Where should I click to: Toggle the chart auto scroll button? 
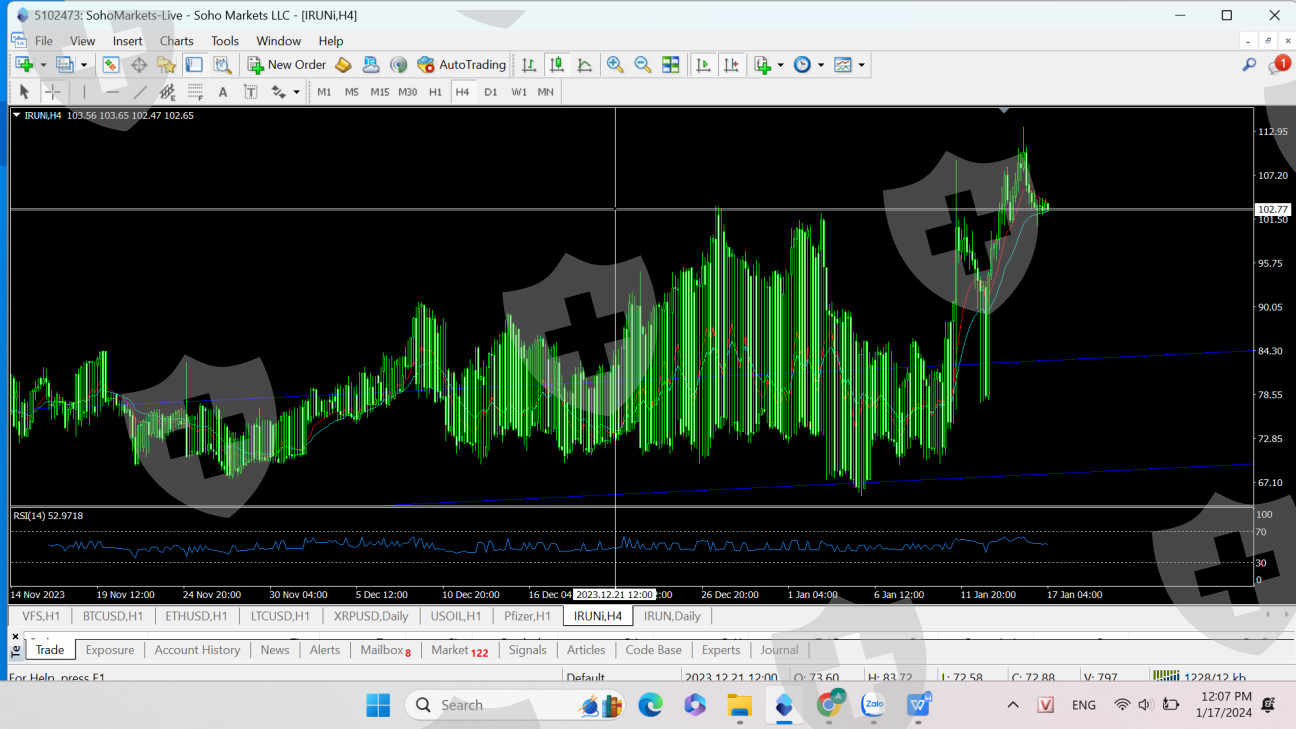point(704,65)
